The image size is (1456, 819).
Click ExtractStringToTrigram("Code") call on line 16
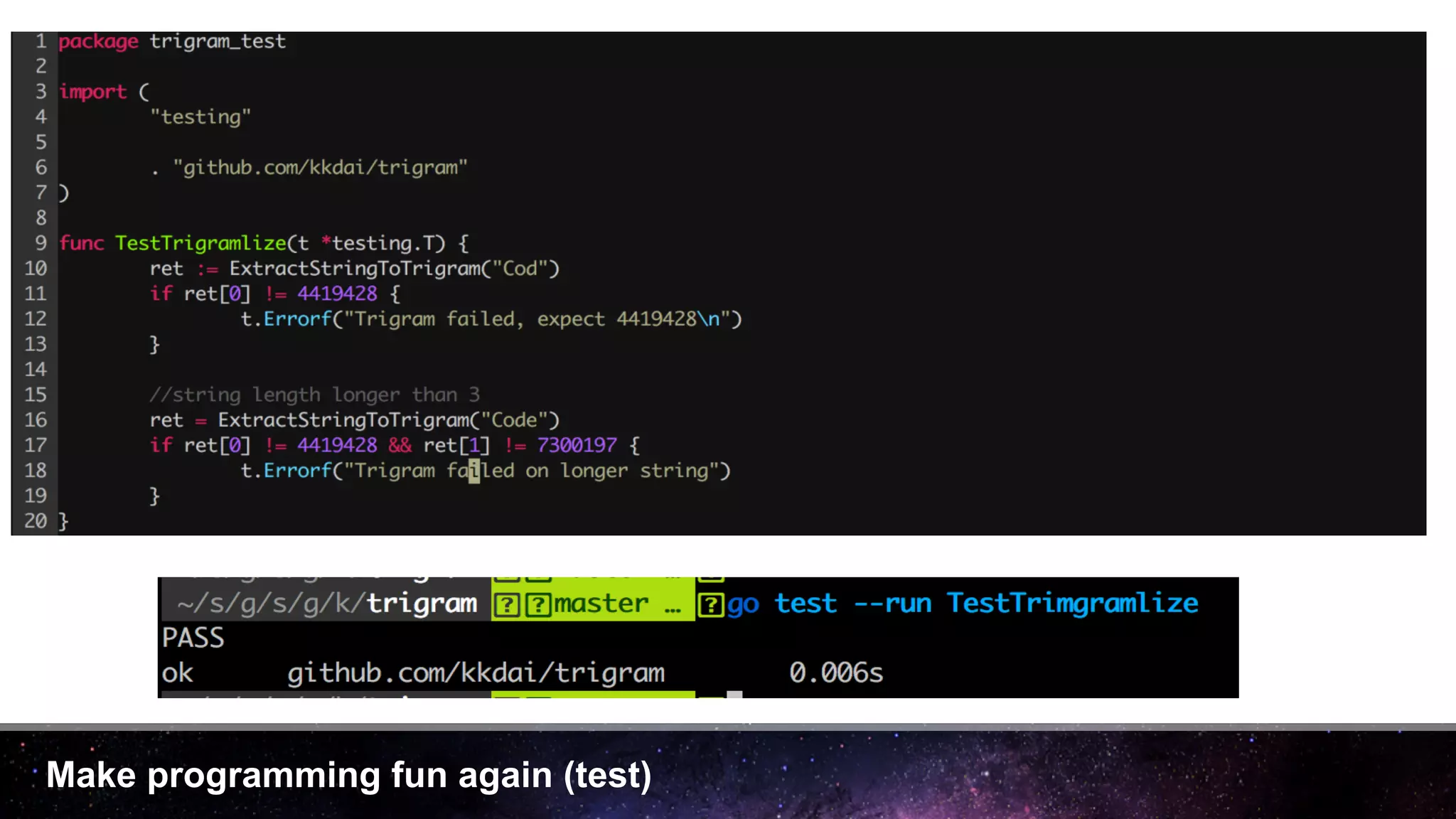click(x=389, y=420)
